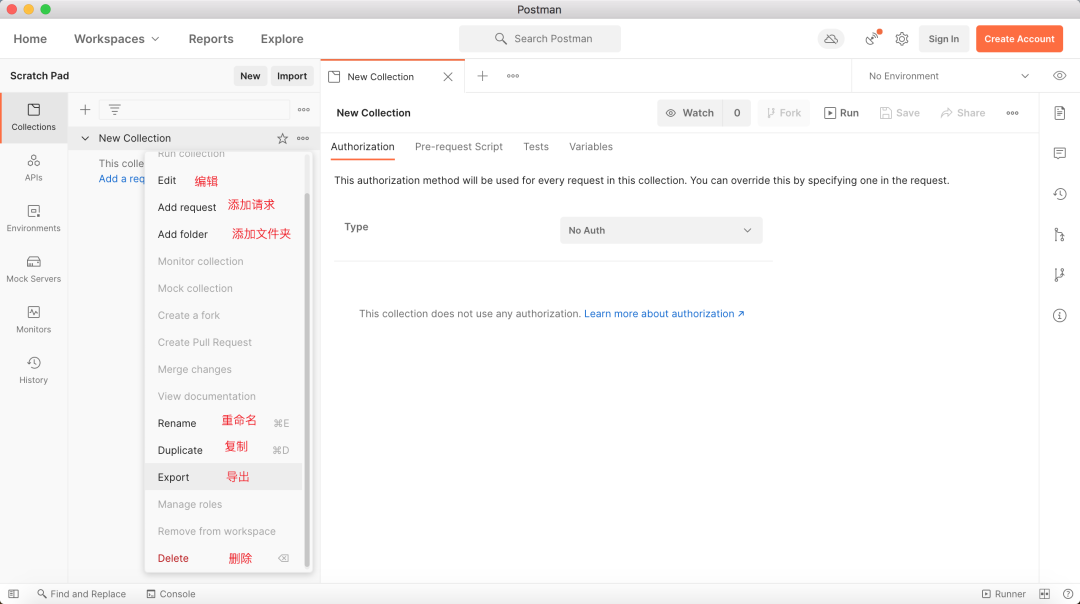Open the help question mark icon
The height and width of the screenshot is (604, 1080).
(x=1068, y=594)
